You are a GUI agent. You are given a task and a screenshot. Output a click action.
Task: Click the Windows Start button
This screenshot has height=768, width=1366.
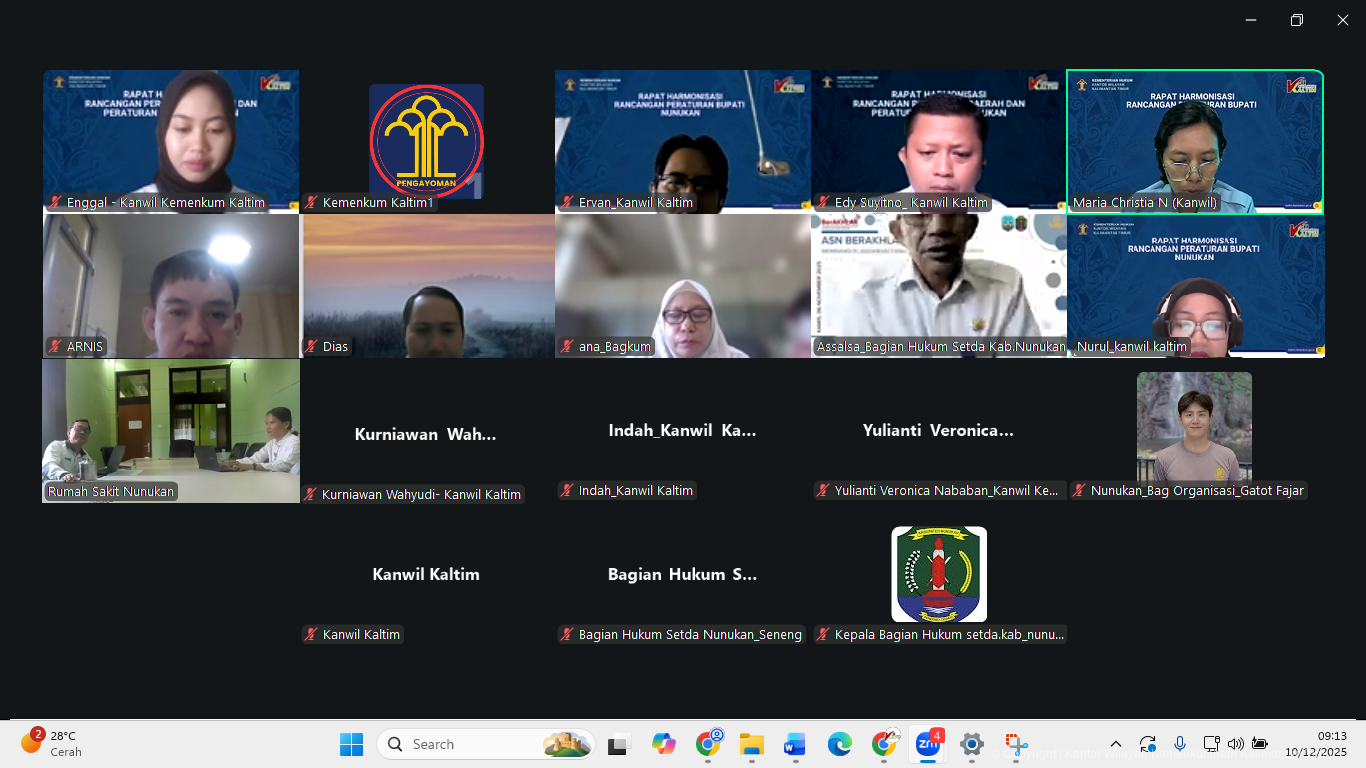click(351, 744)
